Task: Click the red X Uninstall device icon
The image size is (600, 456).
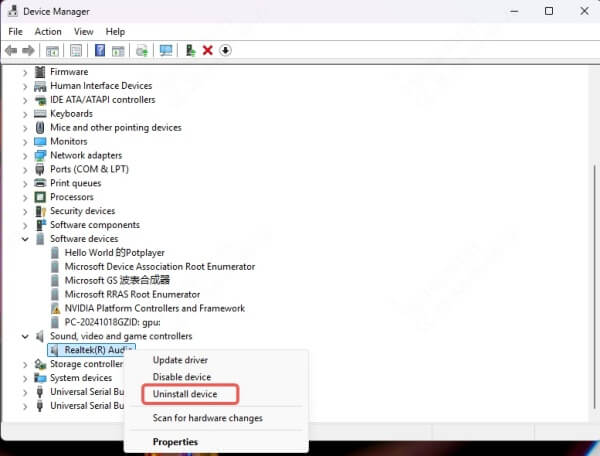Action: (207, 50)
